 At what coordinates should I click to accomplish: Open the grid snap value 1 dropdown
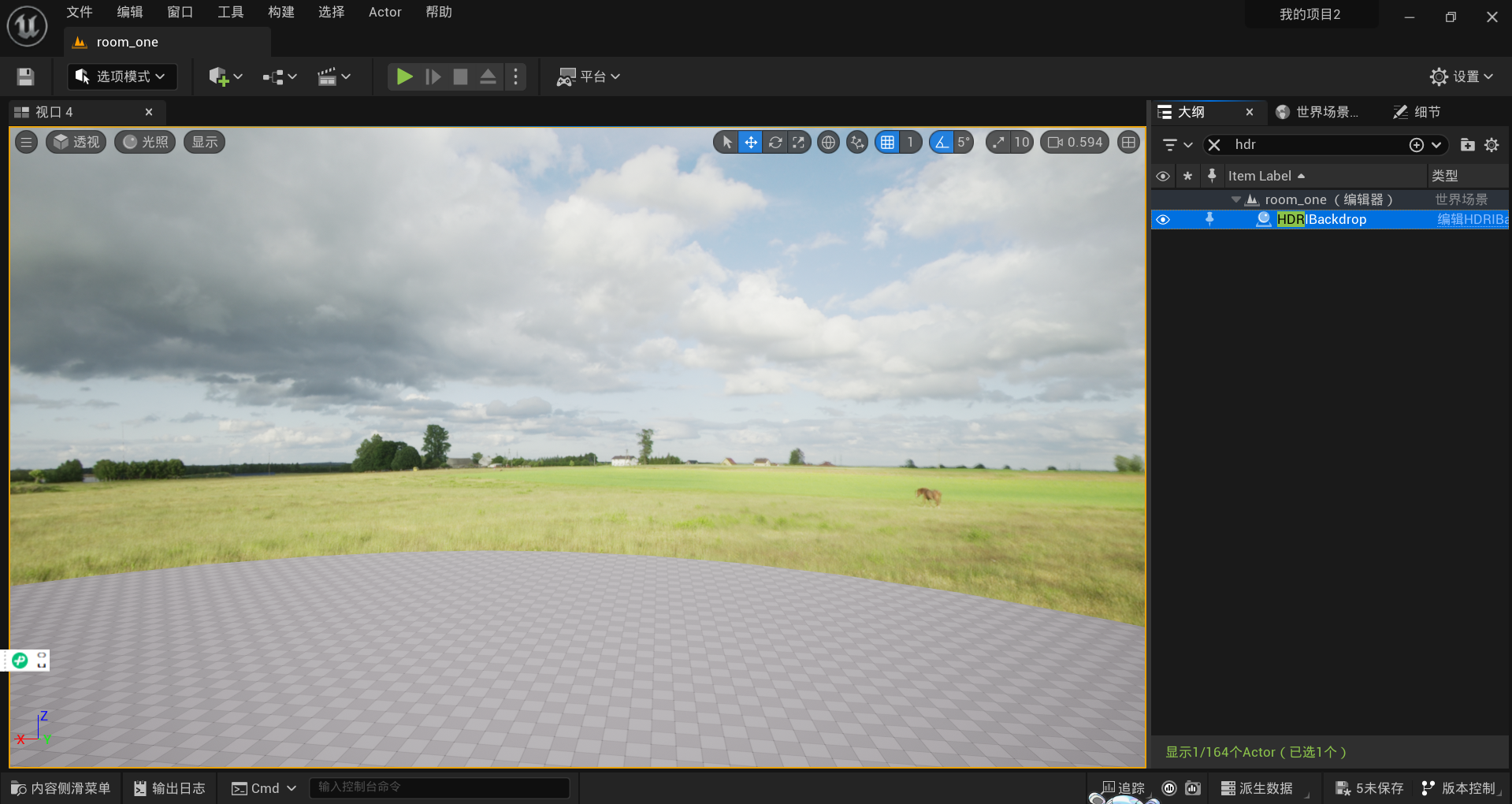coord(910,142)
